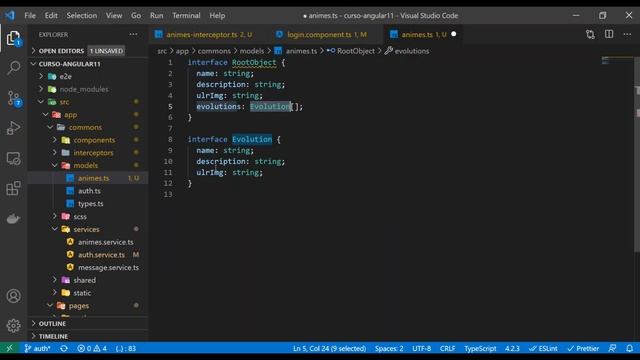The width and height of the screenshot is (640, 360).
Task: Open Run and Debug view
Action: [x=13, y=128]
